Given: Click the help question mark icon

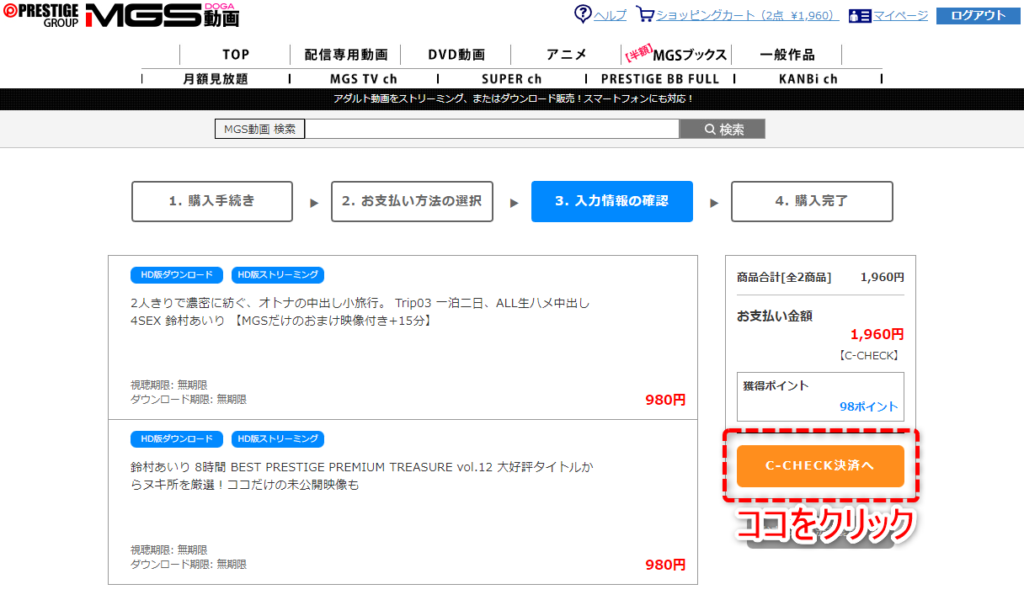Looking at the screenshot, I should [x=583, y=14].
